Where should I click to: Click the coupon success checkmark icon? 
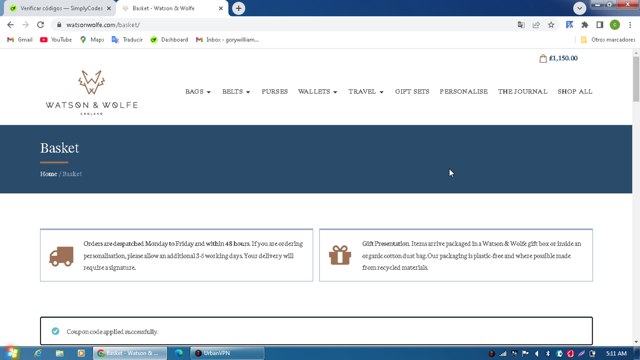click(x=56, y=331)
